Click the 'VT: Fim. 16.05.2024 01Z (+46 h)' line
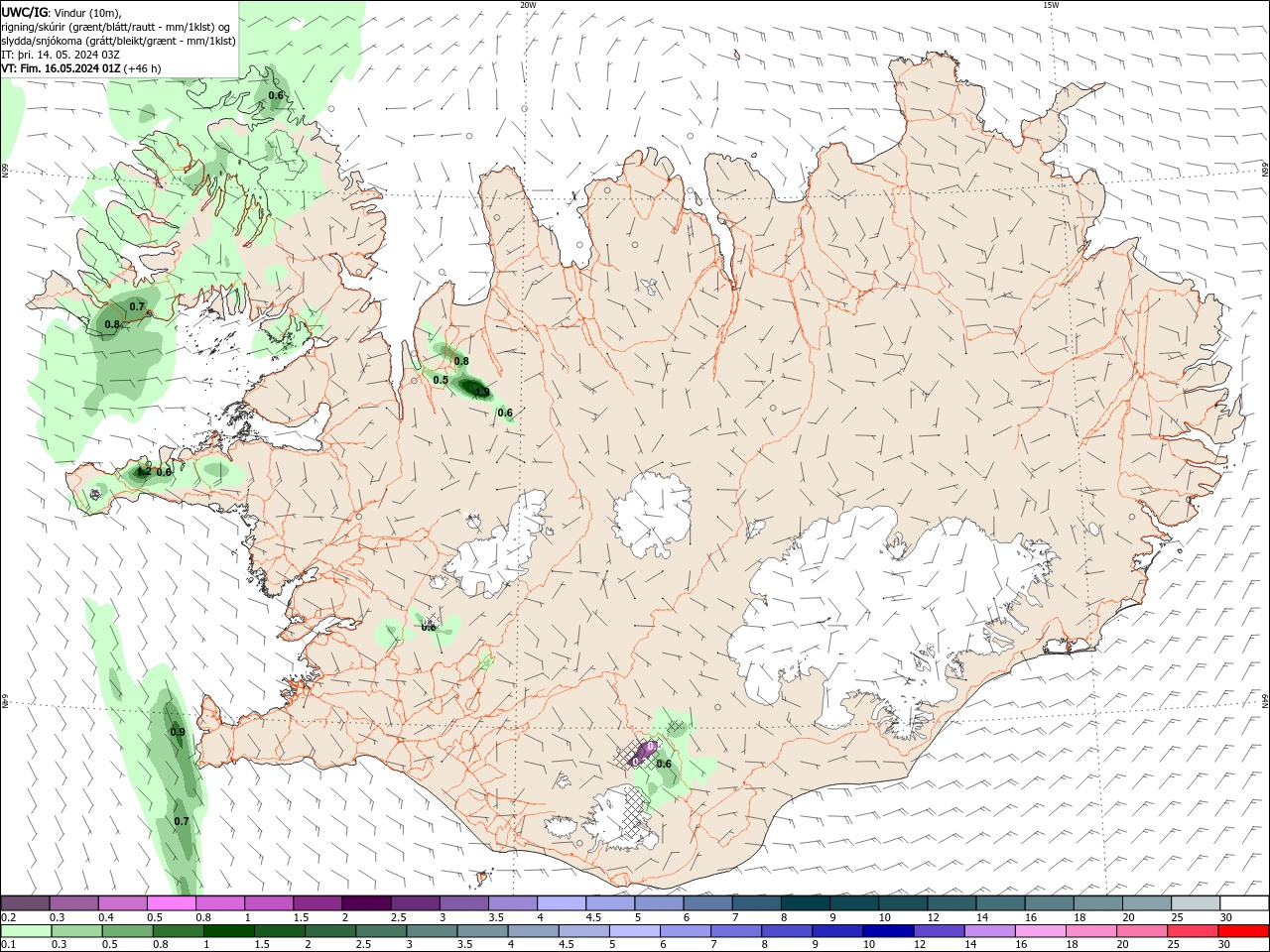The width and height of the screenshot is (1270, 952). click(81, 68)
